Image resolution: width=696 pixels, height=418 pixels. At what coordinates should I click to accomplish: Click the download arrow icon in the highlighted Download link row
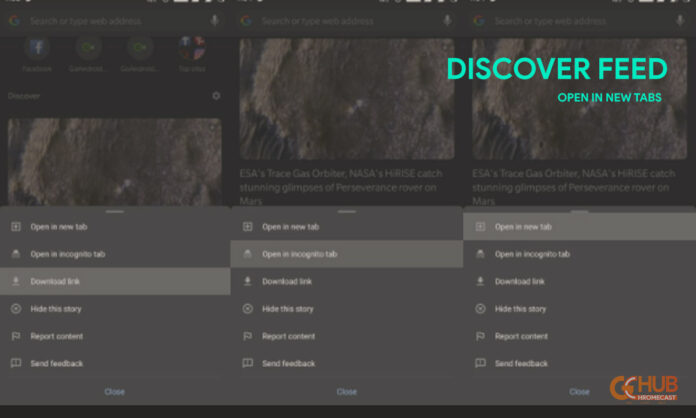point(15,282)
